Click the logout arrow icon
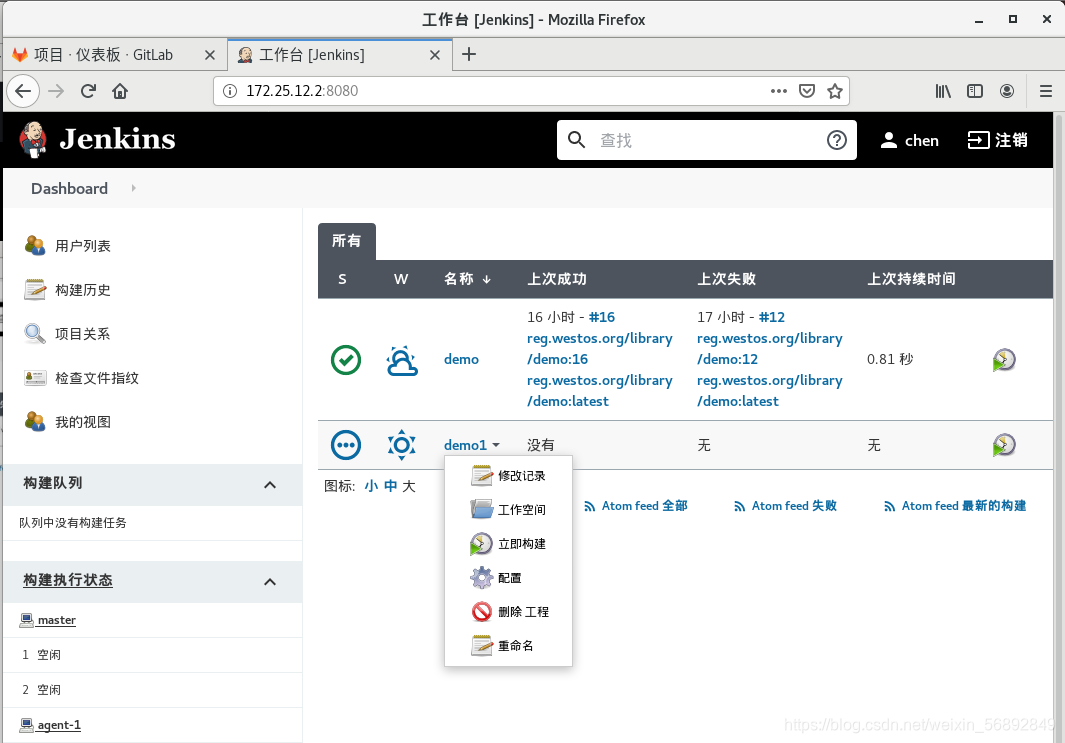The image size is (1065, 743). 978,140
